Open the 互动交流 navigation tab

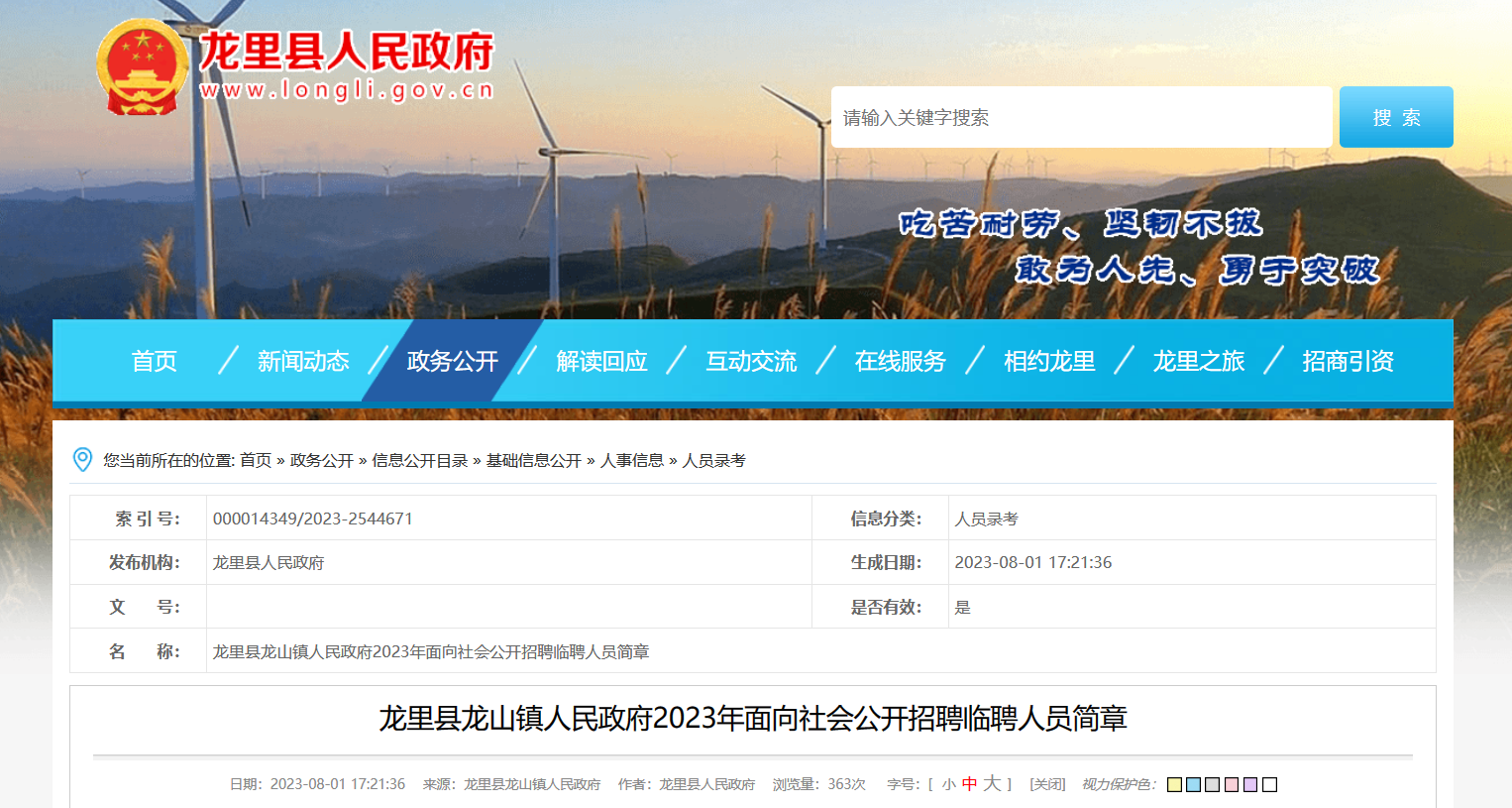point(751,361)
